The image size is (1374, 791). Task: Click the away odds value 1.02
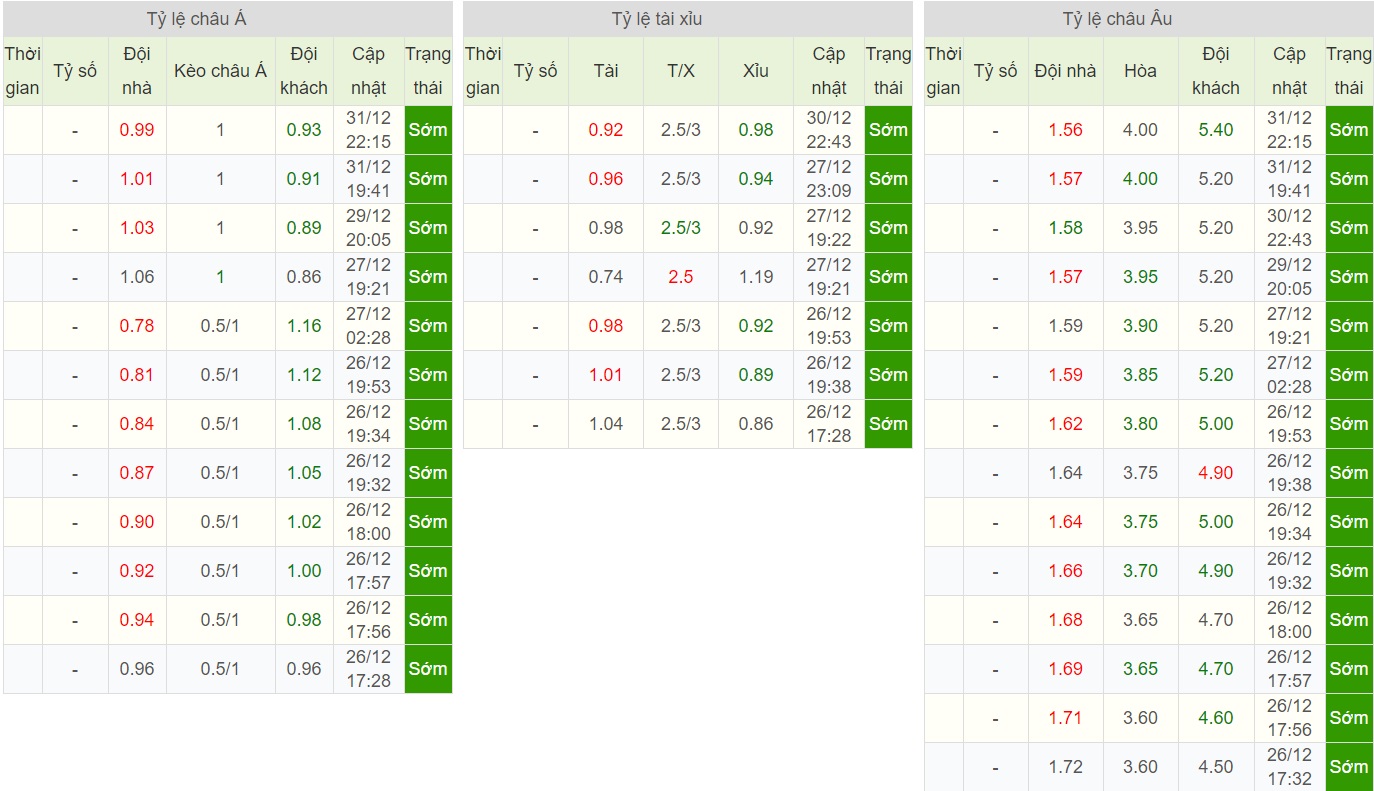point(304,522)
